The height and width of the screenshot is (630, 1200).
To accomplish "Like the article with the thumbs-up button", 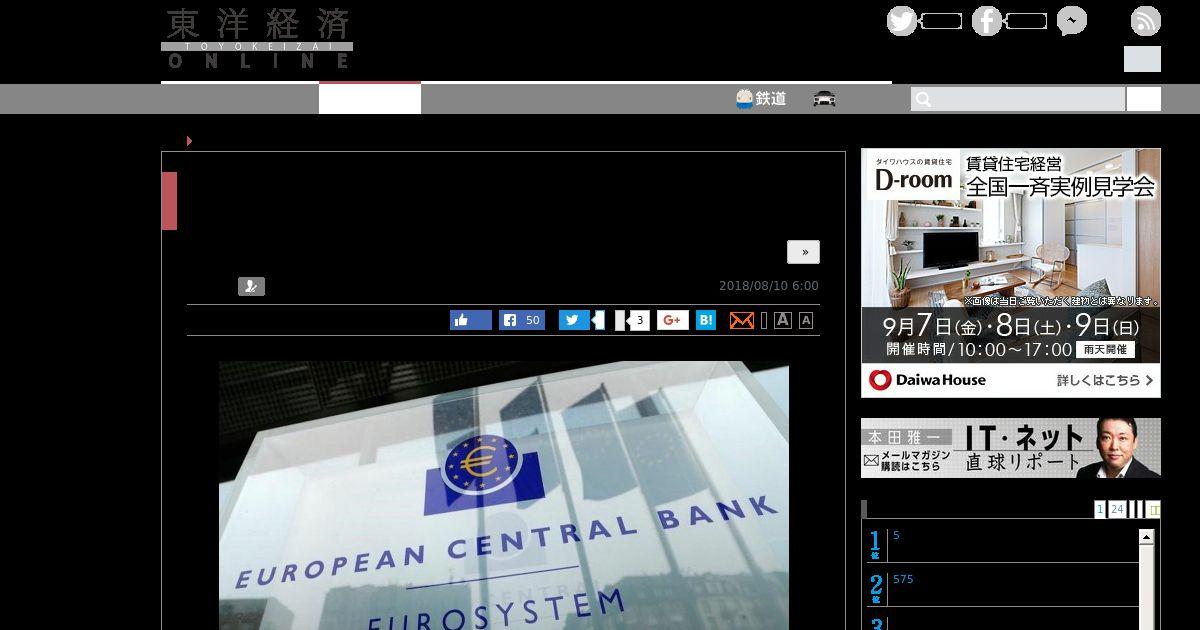I will pyautogui.click(x=471, y=320).
